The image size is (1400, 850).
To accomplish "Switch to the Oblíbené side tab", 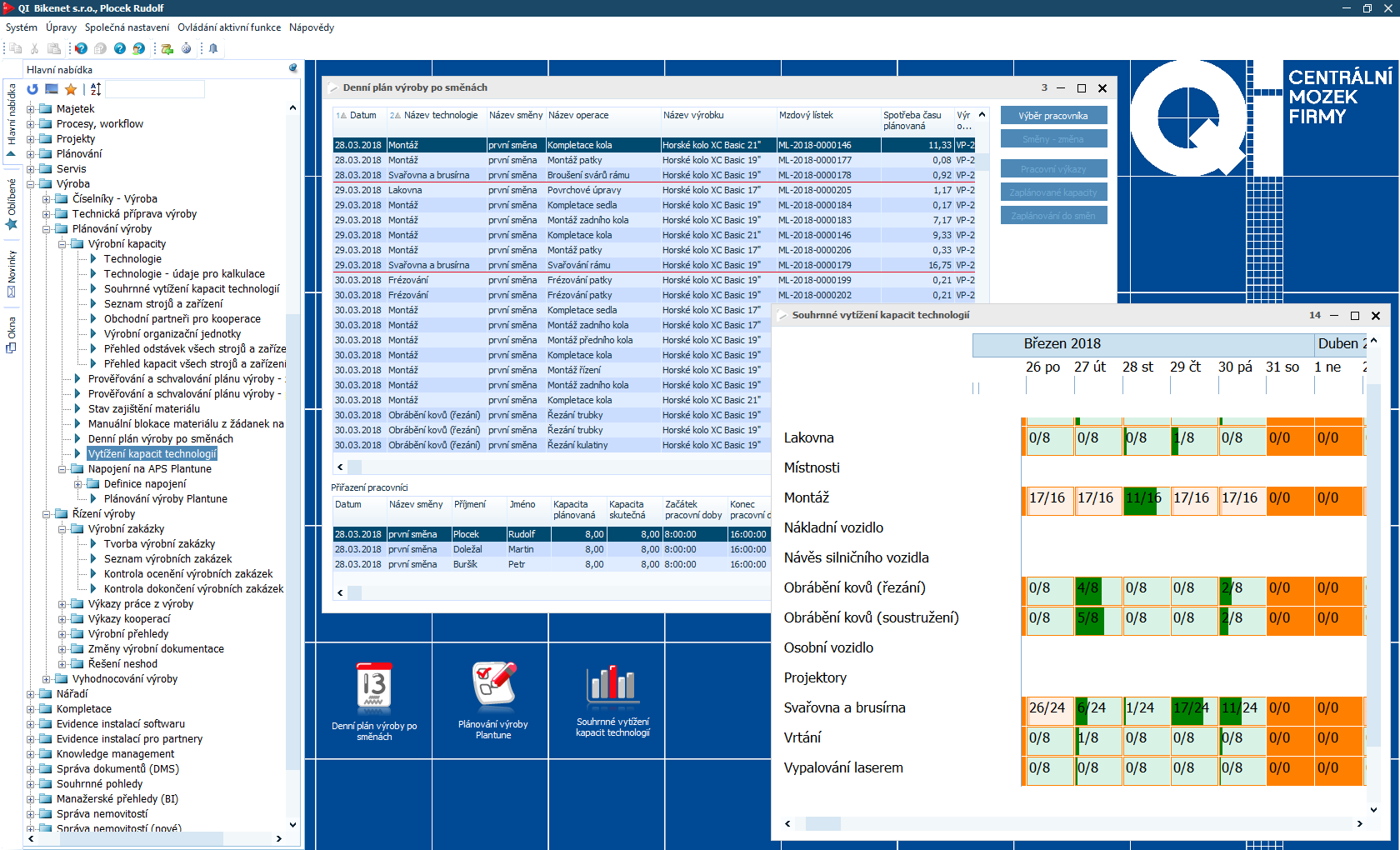I will click(12, 204).
